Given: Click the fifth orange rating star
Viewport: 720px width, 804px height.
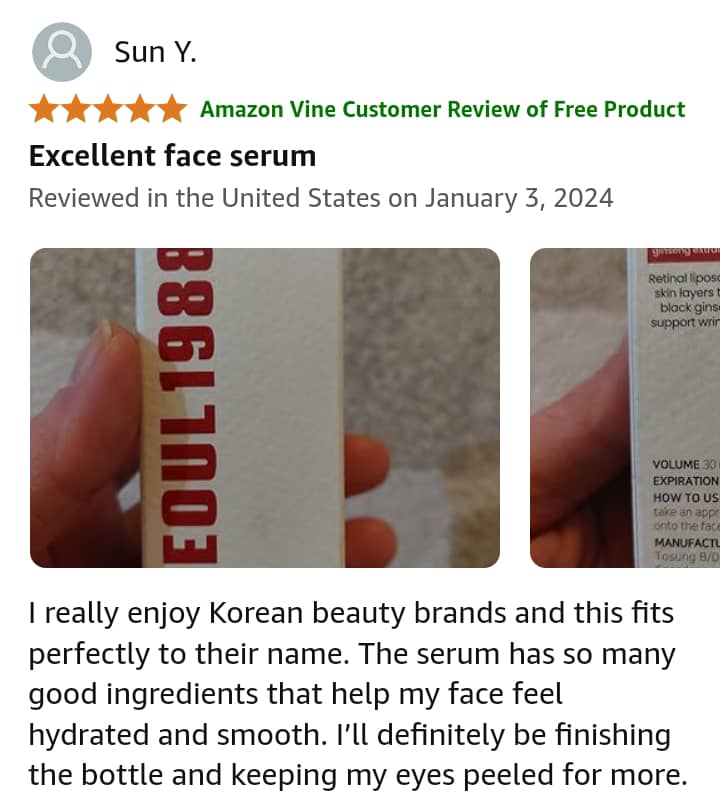Looking at the screenshot, I should (x=172, y=109).
